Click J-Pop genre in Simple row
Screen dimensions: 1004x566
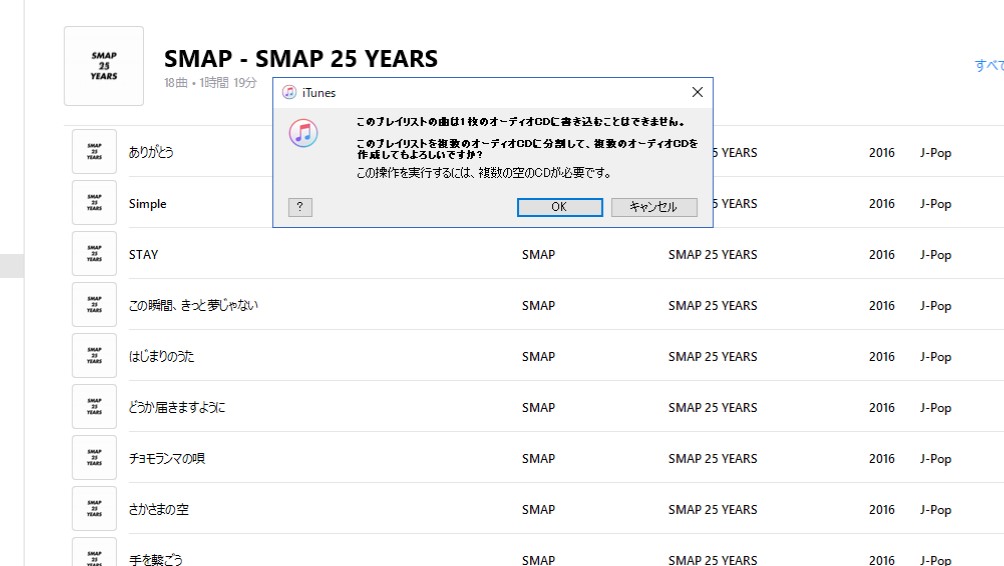935,204
